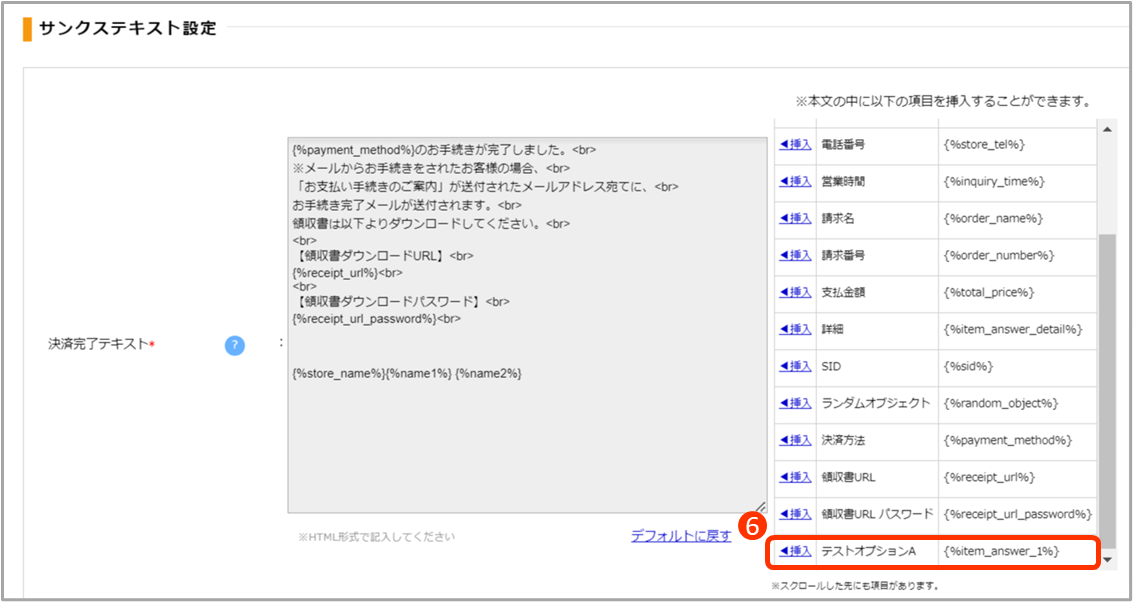This screenshot has height=602, width=1133.
Task: Click insert link for 電話番号 row
Action: 795,145
